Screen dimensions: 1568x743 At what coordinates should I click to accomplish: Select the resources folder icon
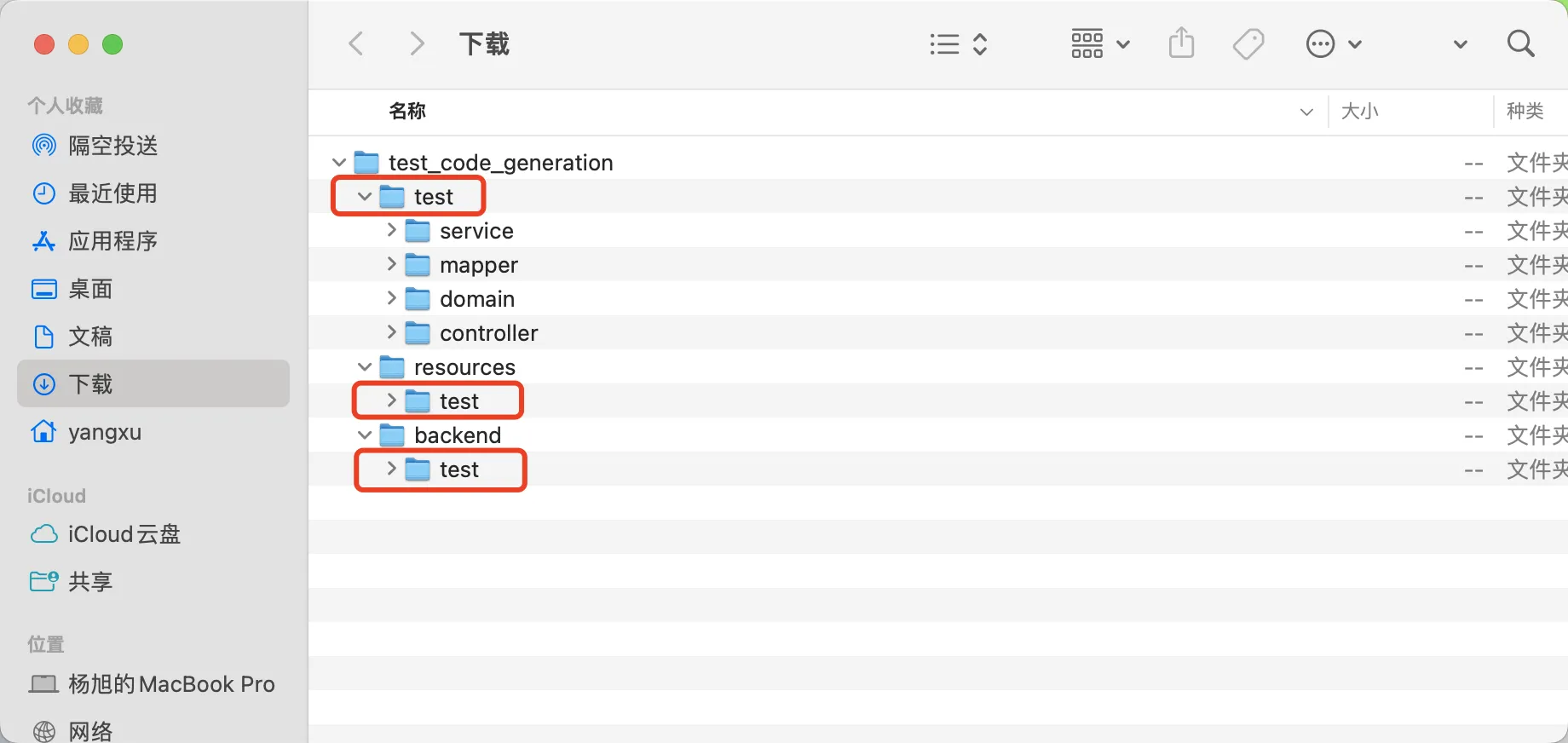tap(392, 366)
